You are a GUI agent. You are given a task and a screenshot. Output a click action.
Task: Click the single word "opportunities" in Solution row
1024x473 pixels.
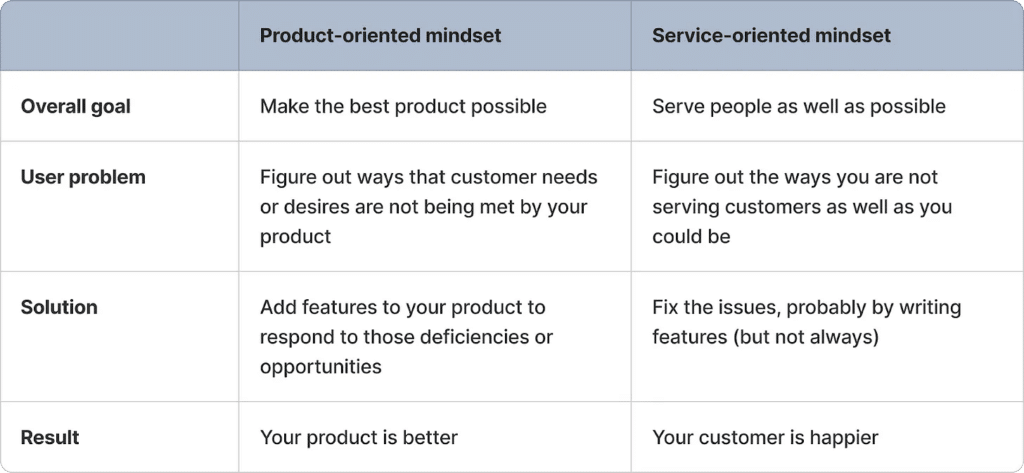point(320,367)
